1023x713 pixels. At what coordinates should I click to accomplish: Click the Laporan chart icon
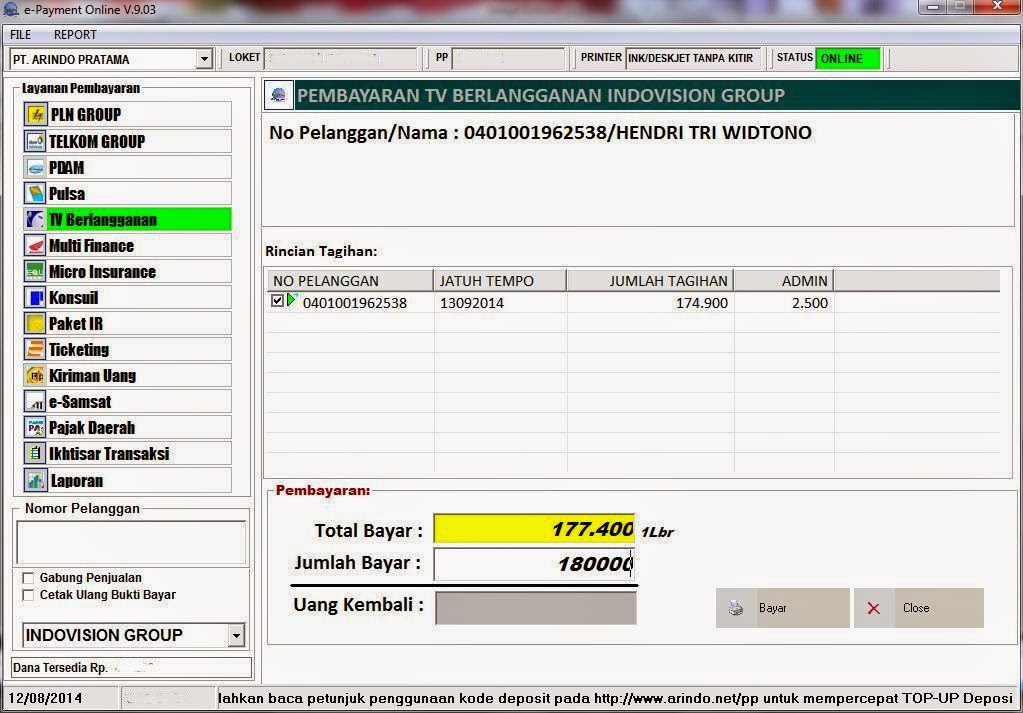[35, 481]
